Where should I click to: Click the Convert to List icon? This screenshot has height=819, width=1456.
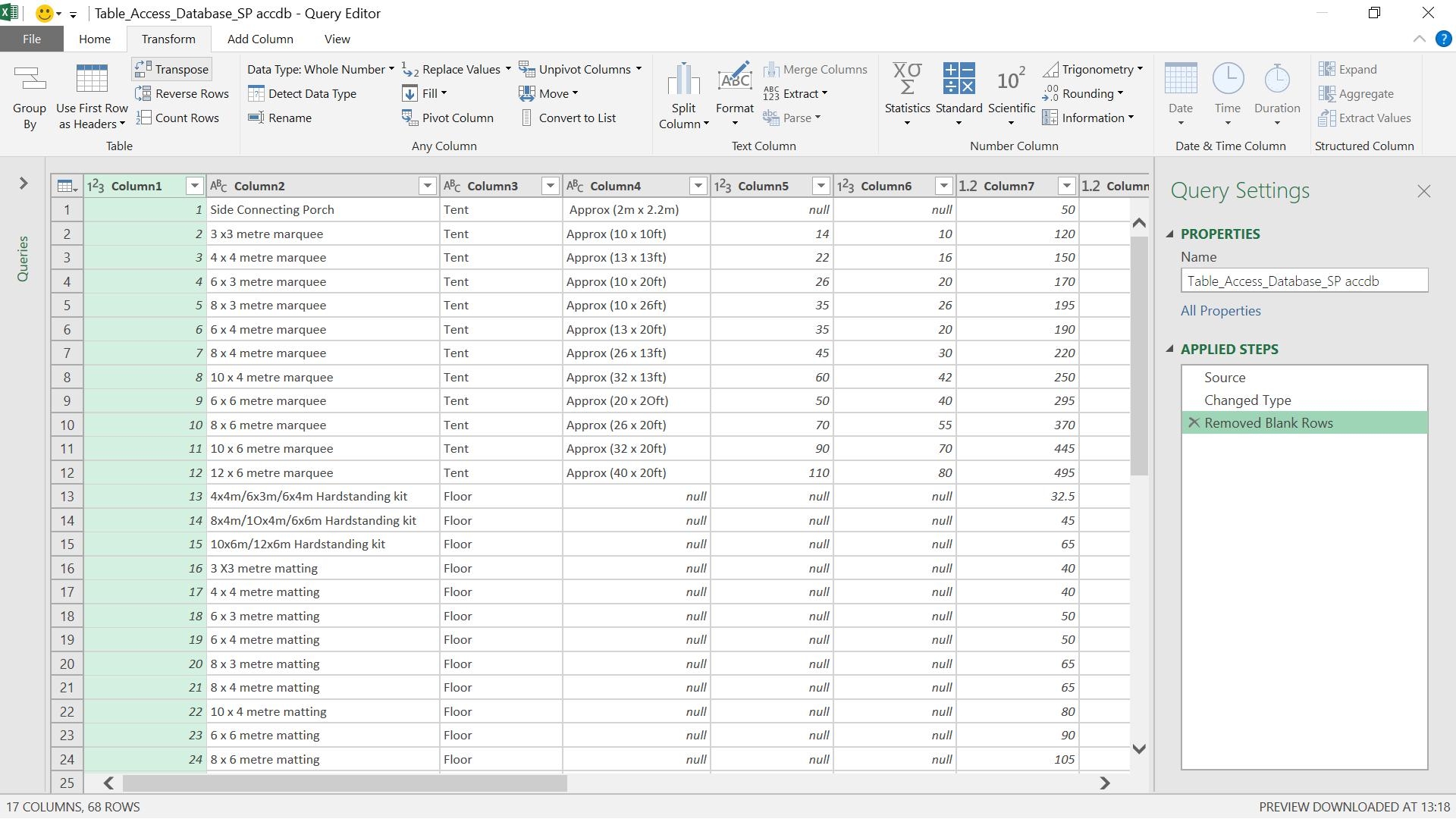(x=526, y=118)
